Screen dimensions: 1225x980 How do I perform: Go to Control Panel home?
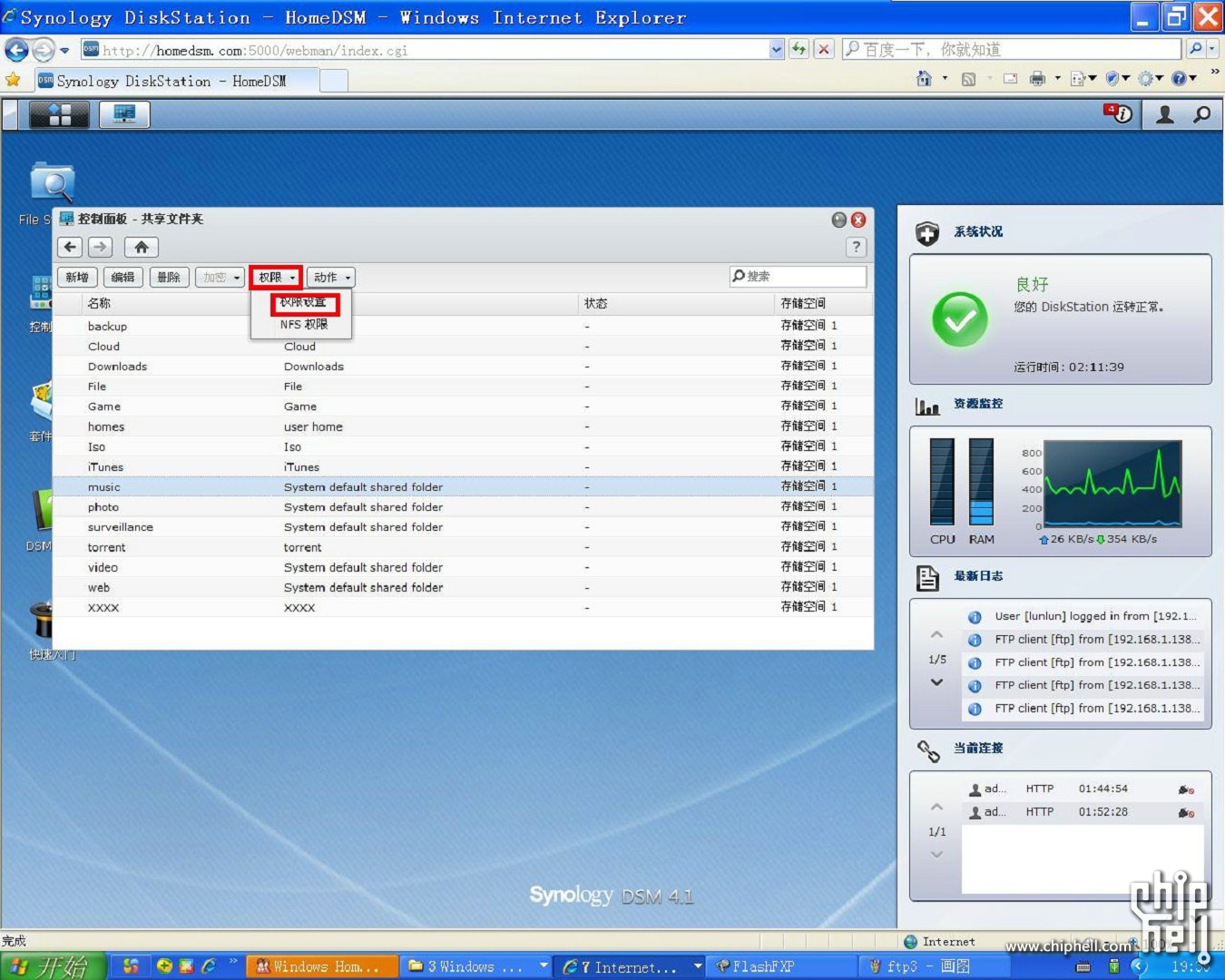coord(141,247)
